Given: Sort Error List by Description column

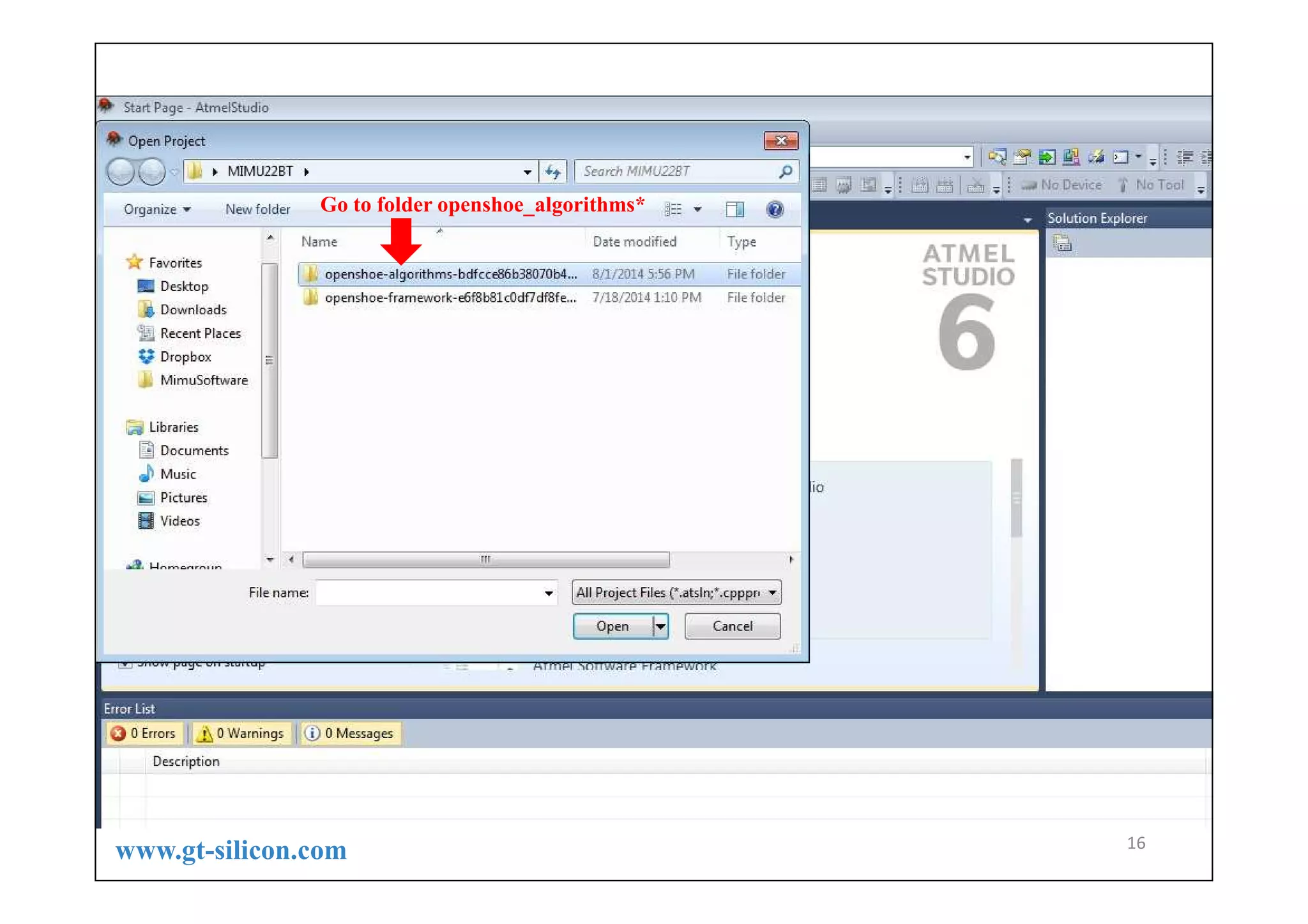Looking at the screenshot, I should coord(186,762).
